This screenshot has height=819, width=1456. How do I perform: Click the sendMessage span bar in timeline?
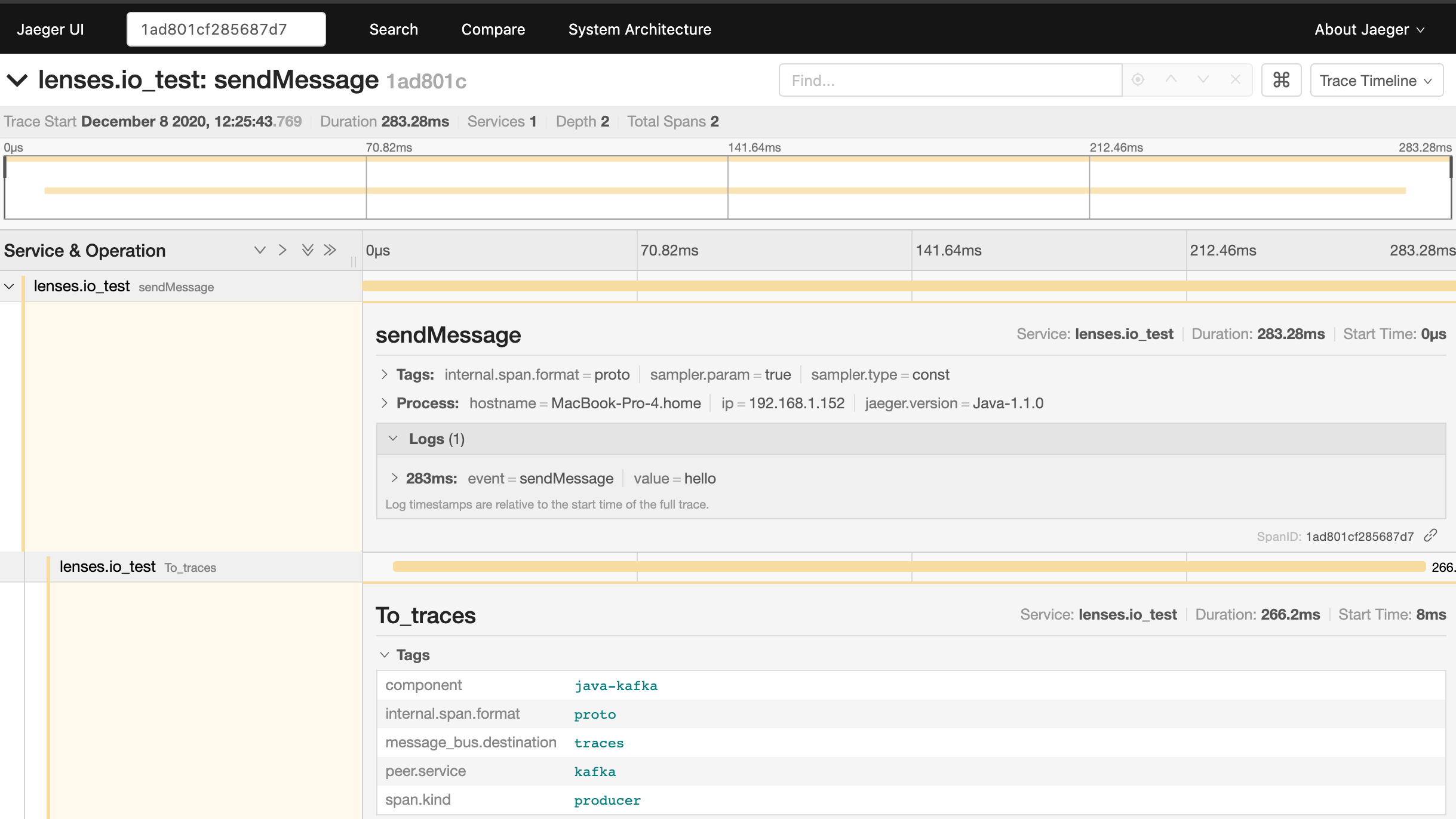click(909, 286)
